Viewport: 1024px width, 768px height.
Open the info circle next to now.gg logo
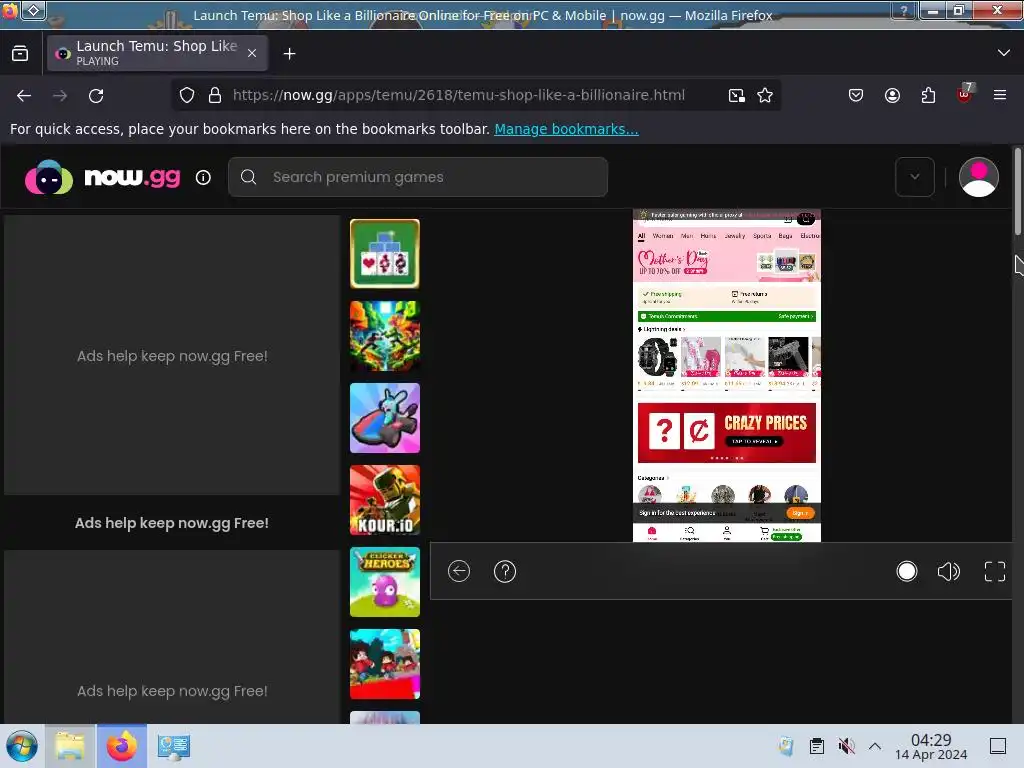203,177
